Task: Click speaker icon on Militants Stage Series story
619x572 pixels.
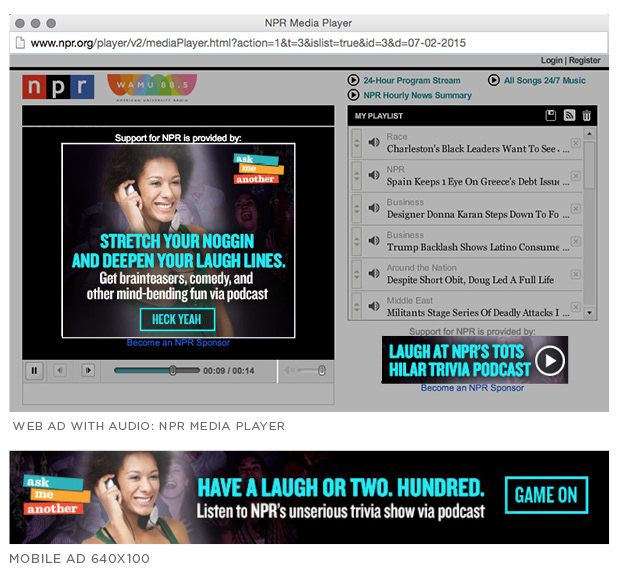Action: (374, 306)
